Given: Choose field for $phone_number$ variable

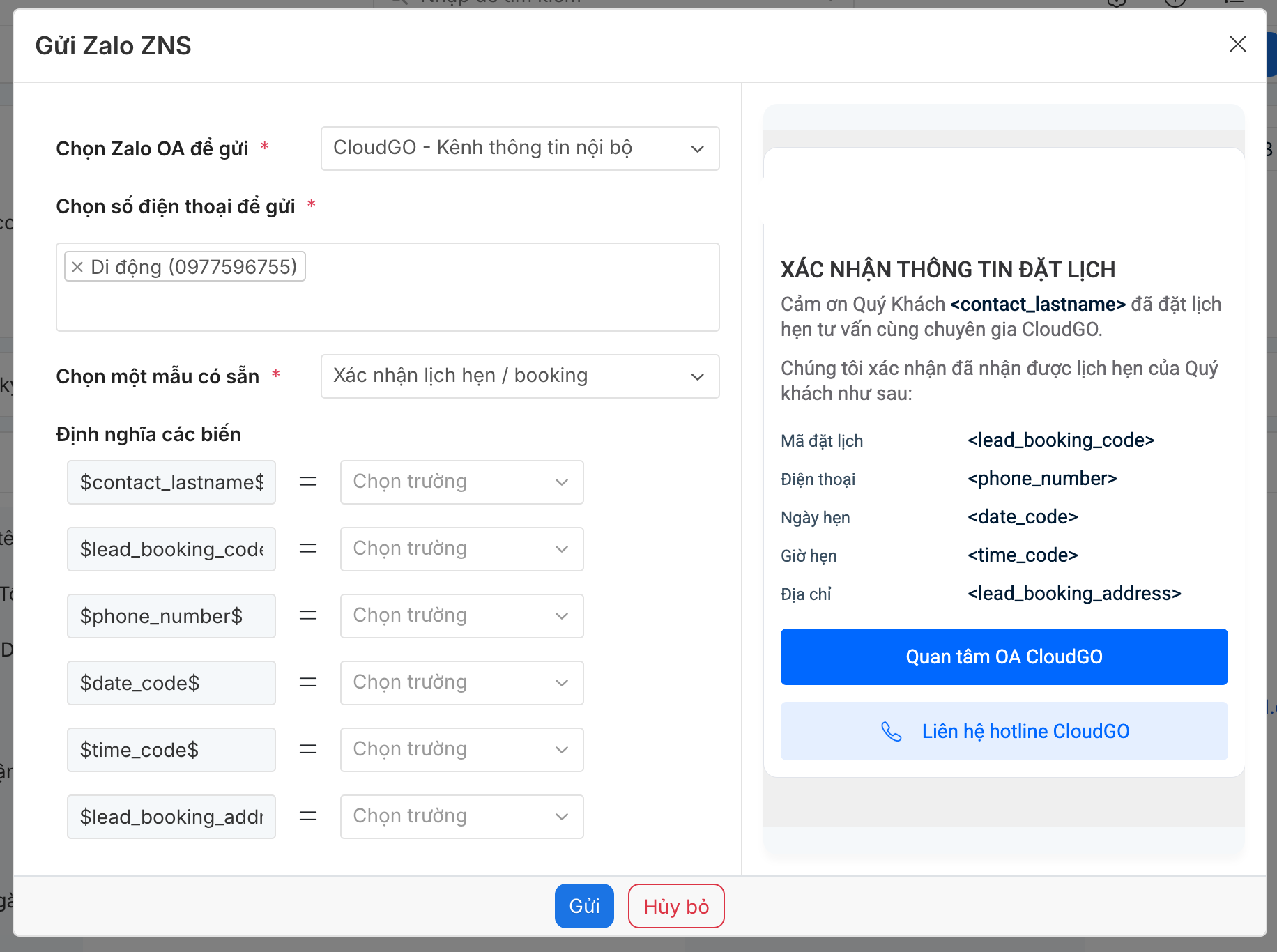Looking at the screenshot, I should [x=461, y=616].
